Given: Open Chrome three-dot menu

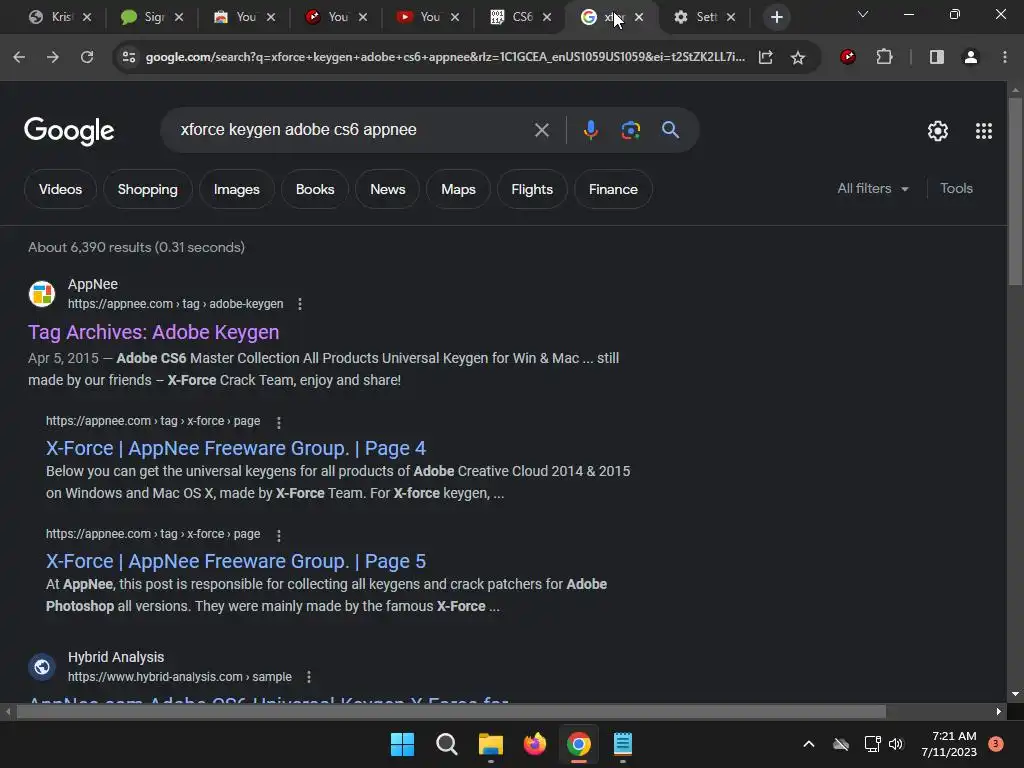Looking at the screenshot, I should (x=1004, y=57).
